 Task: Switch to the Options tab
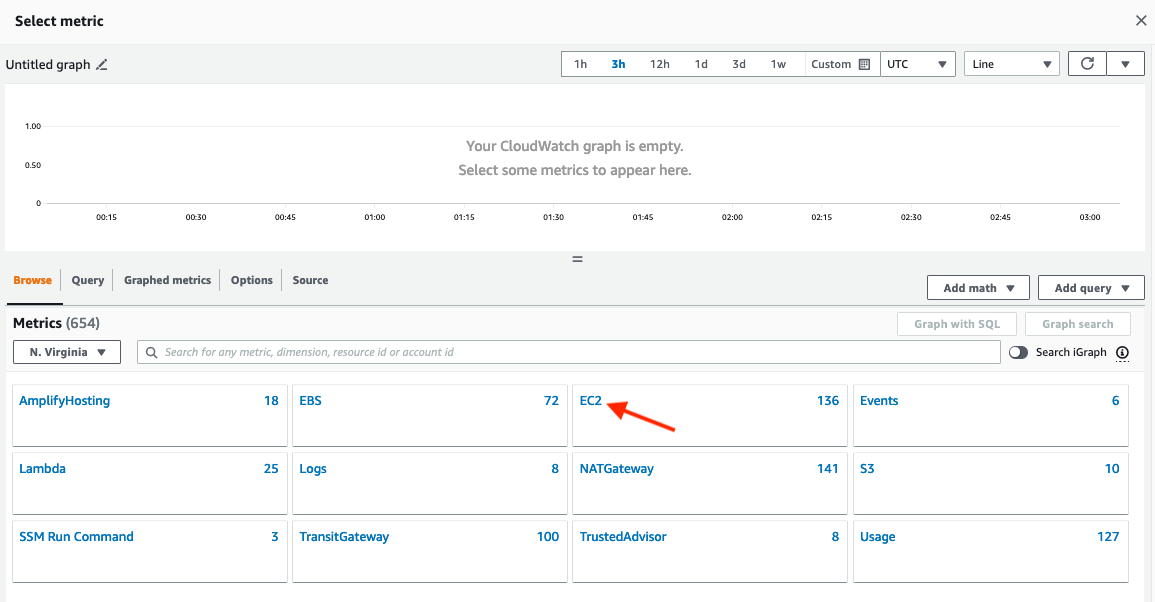click(252, 280)
